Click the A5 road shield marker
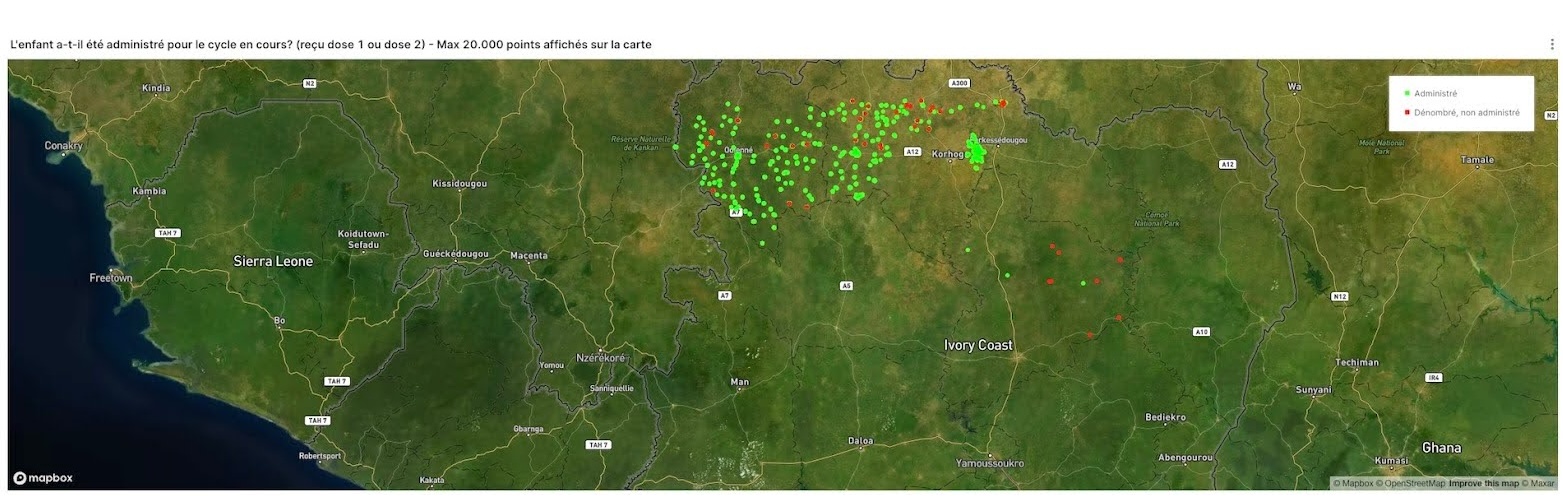Image resolution: width=1563 pixels, height=496 pixels. [846, 286]
